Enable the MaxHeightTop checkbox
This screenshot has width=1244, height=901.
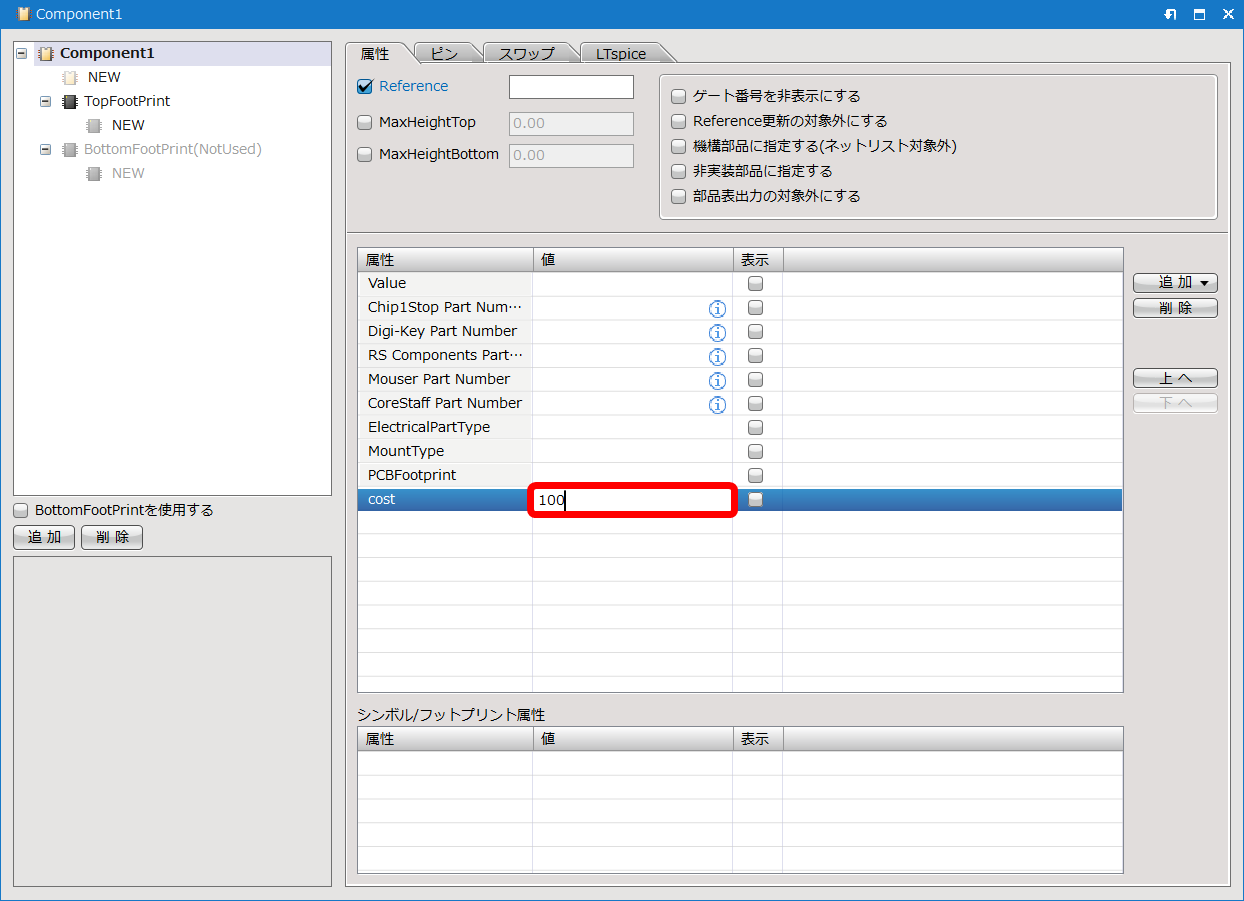[x=365, y=123]
